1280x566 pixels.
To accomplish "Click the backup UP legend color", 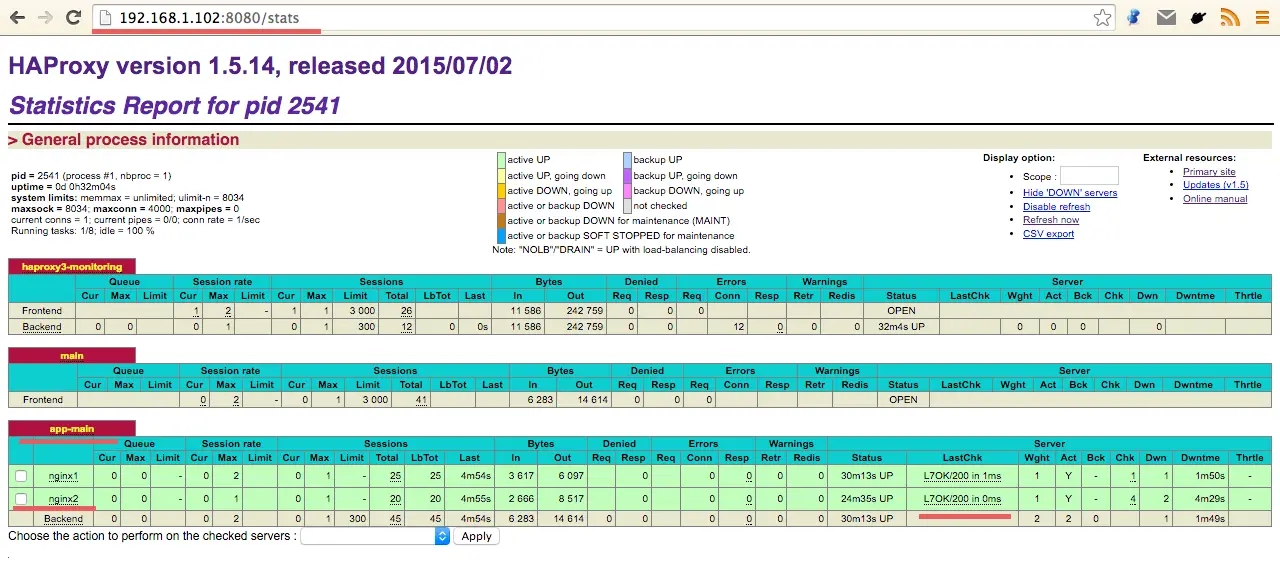I will [x=627, y=160].
